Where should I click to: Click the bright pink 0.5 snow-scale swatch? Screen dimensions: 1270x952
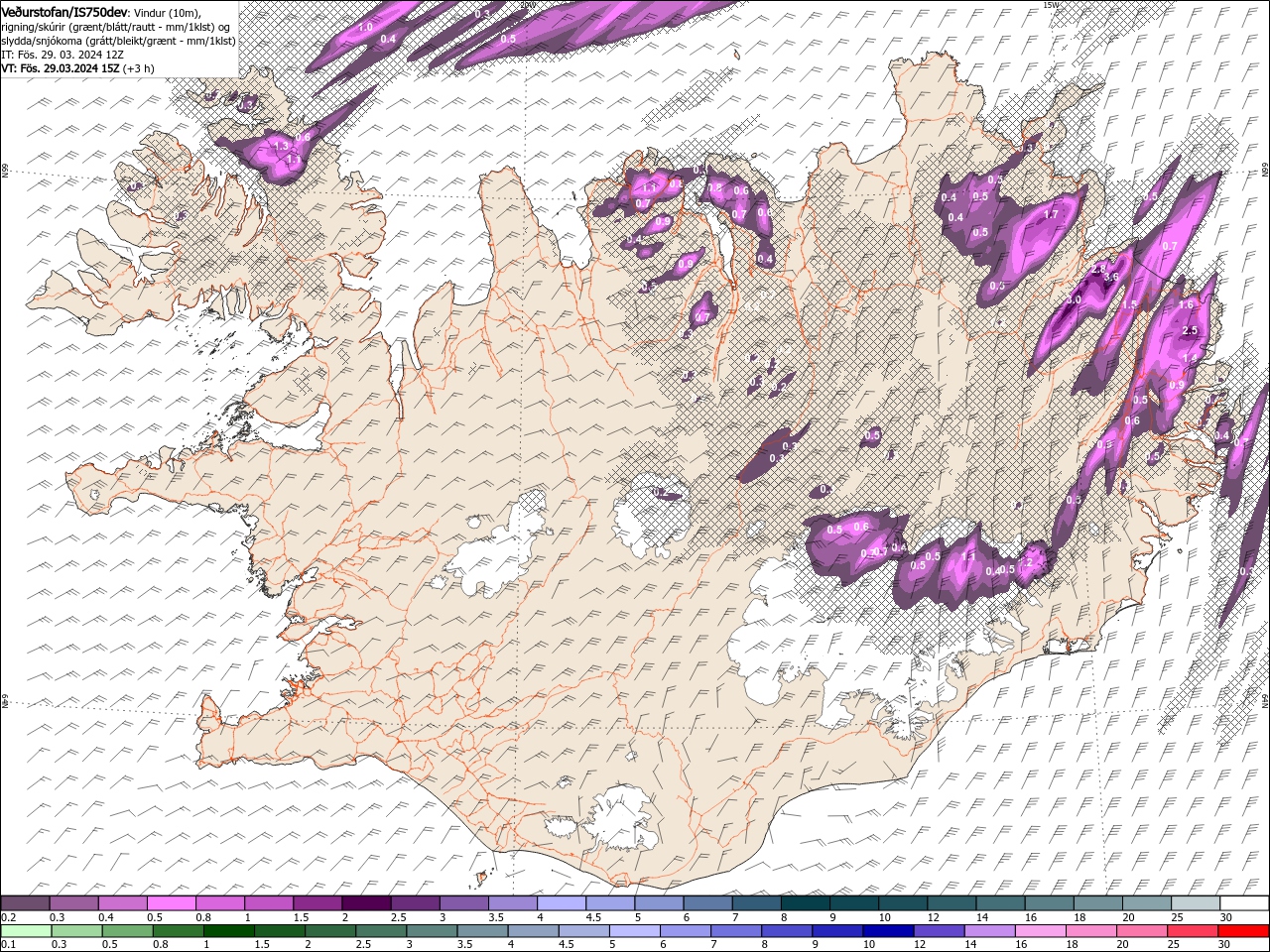[x=171, y=903]
